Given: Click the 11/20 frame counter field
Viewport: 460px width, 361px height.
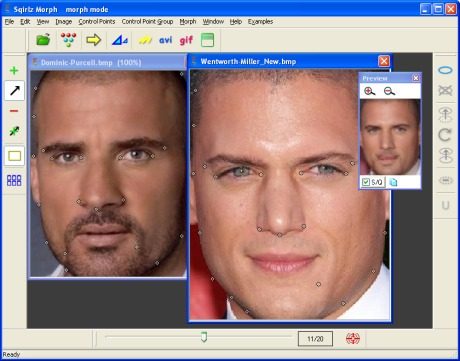Looking at the screenshot, I should coord(315,339).
